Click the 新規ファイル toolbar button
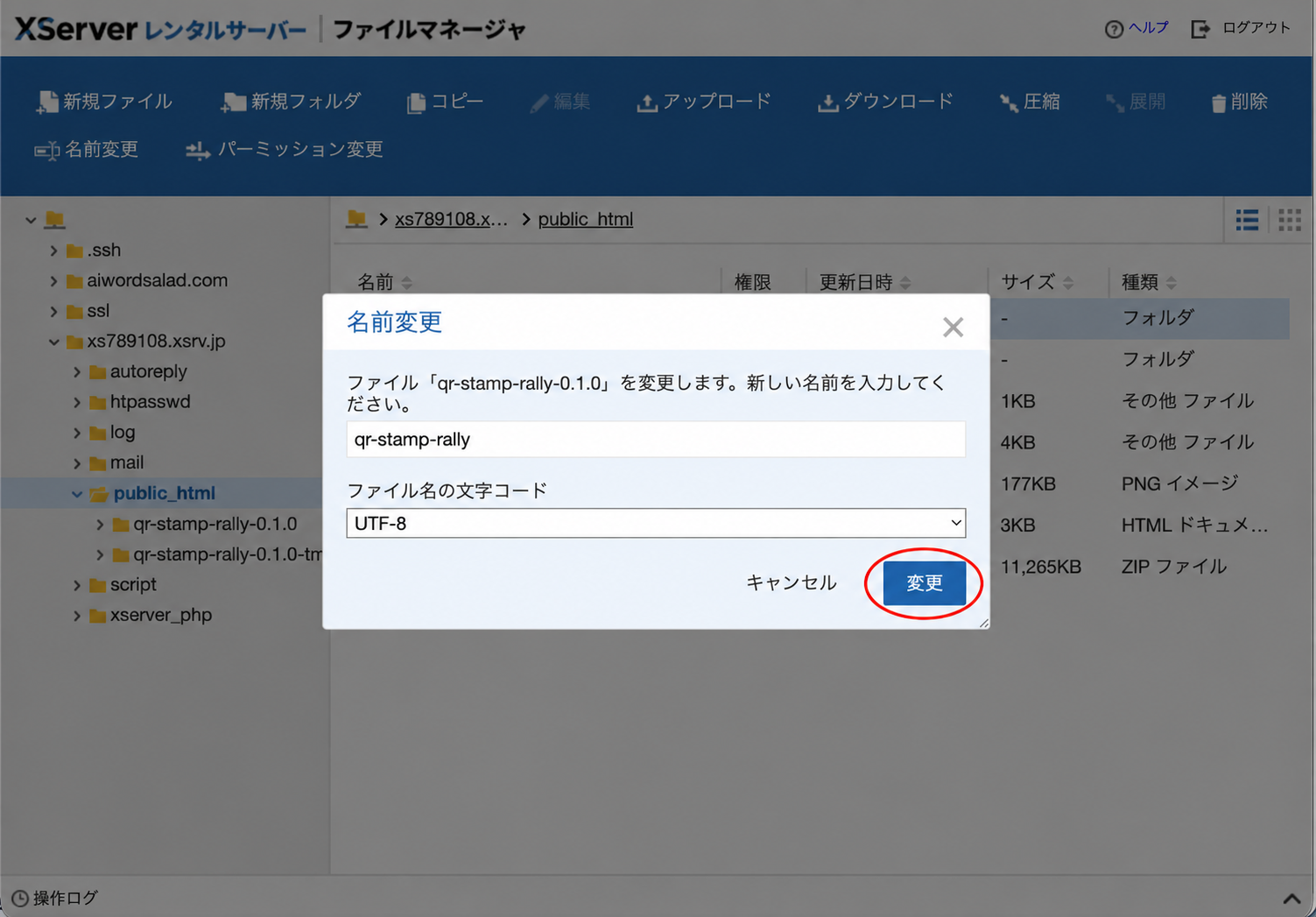This screenshot has width=1316, height=917. tap(104, 102)
